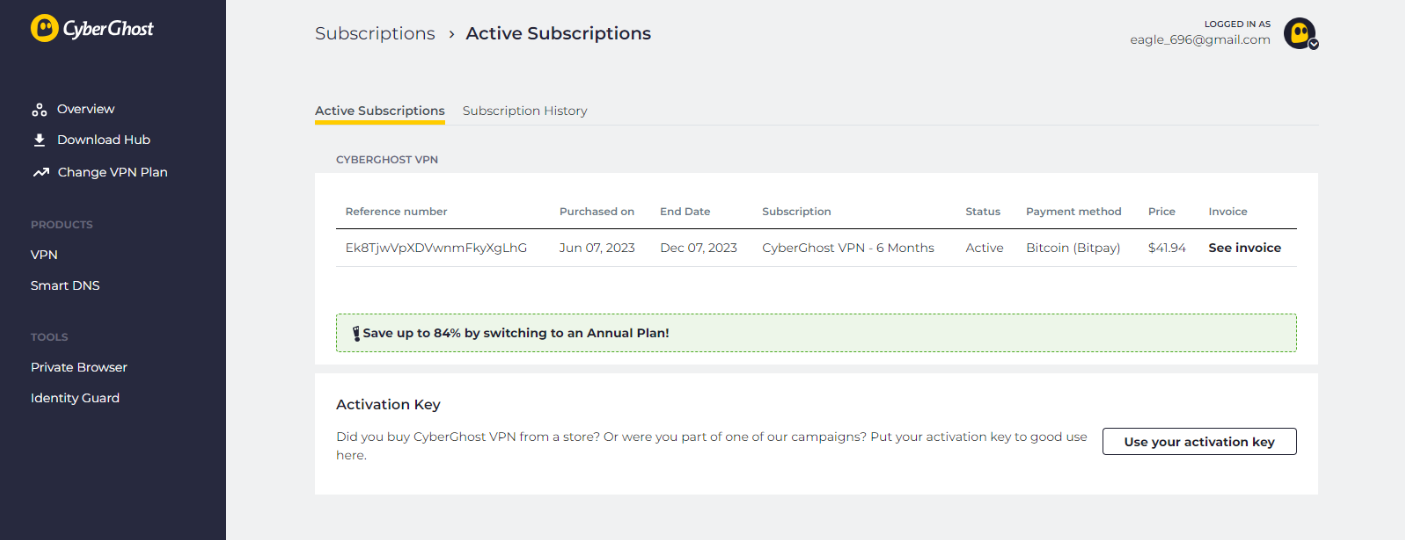The width and height of the screenshot is (1405, 540).
Task: Select Smart DNS under Products
Action: click(x=65, y=286)
